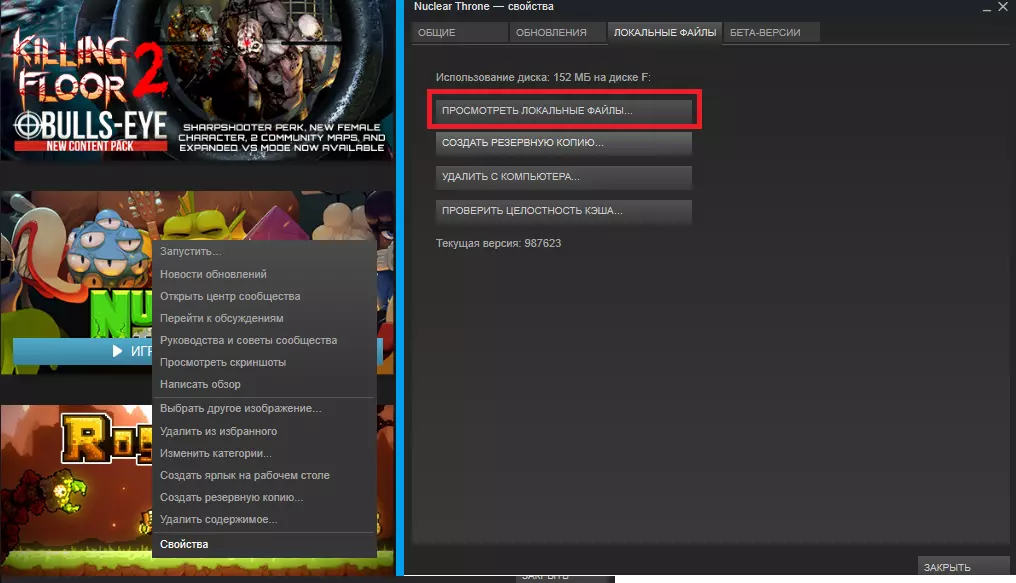
Task: Minimize the Nuclear Throne properties window
Action: 986,8
